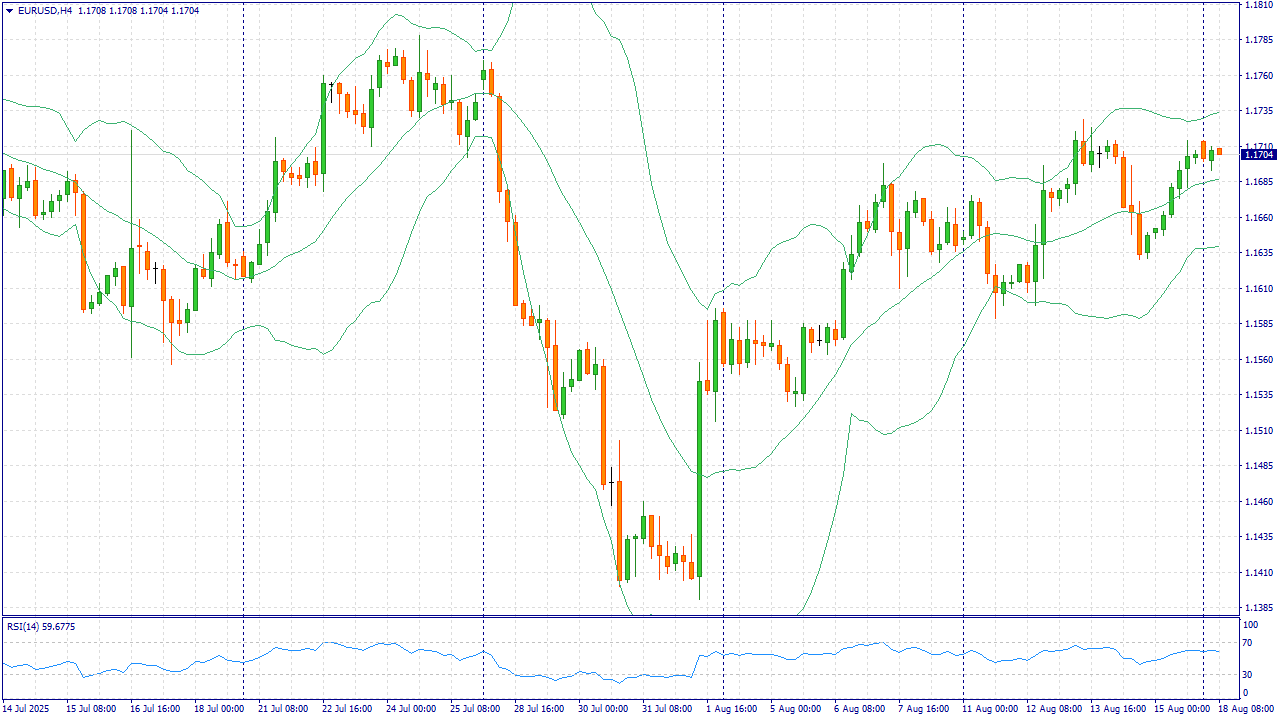
Task: Click the 1.1685 price axis label
Action: 1258,182
